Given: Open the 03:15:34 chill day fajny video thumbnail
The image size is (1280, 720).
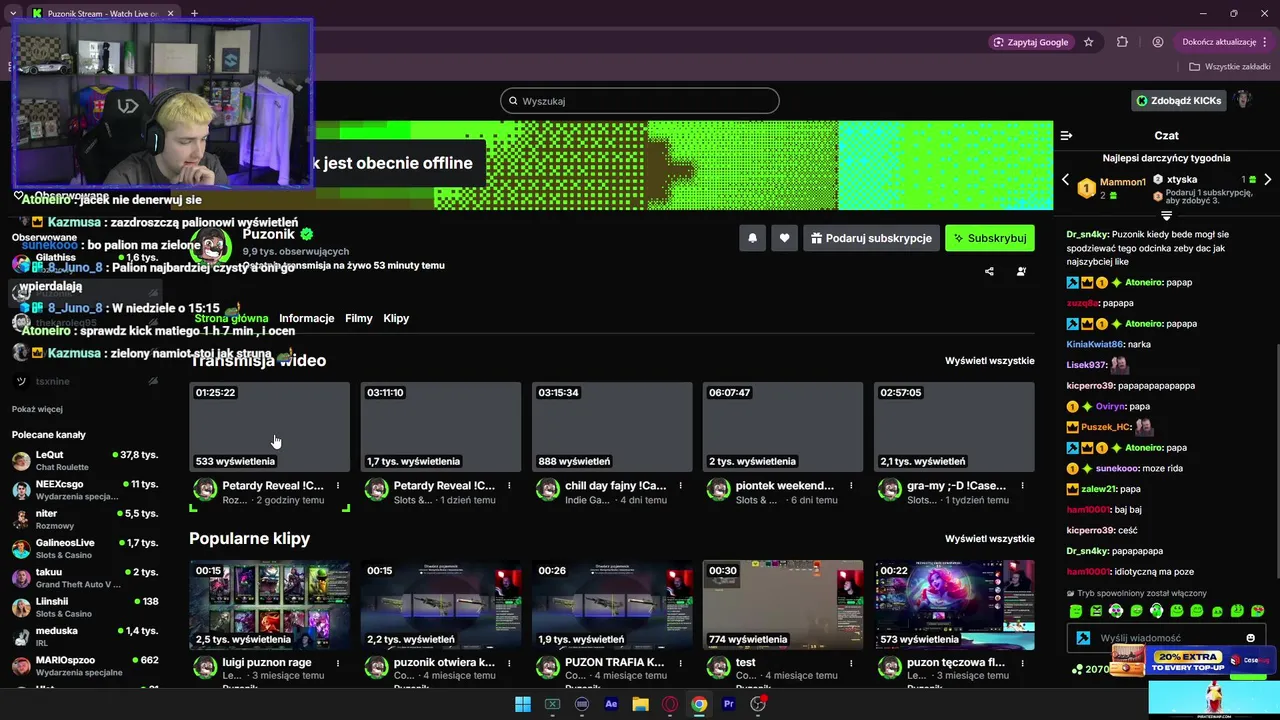Looking at the screenshot, I should click(612, 427).
